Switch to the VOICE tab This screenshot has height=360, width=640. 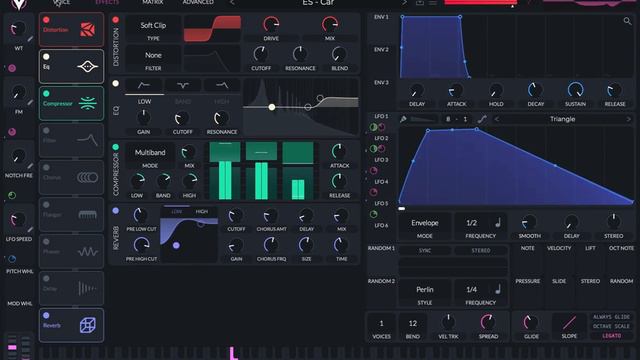(62, 2)
